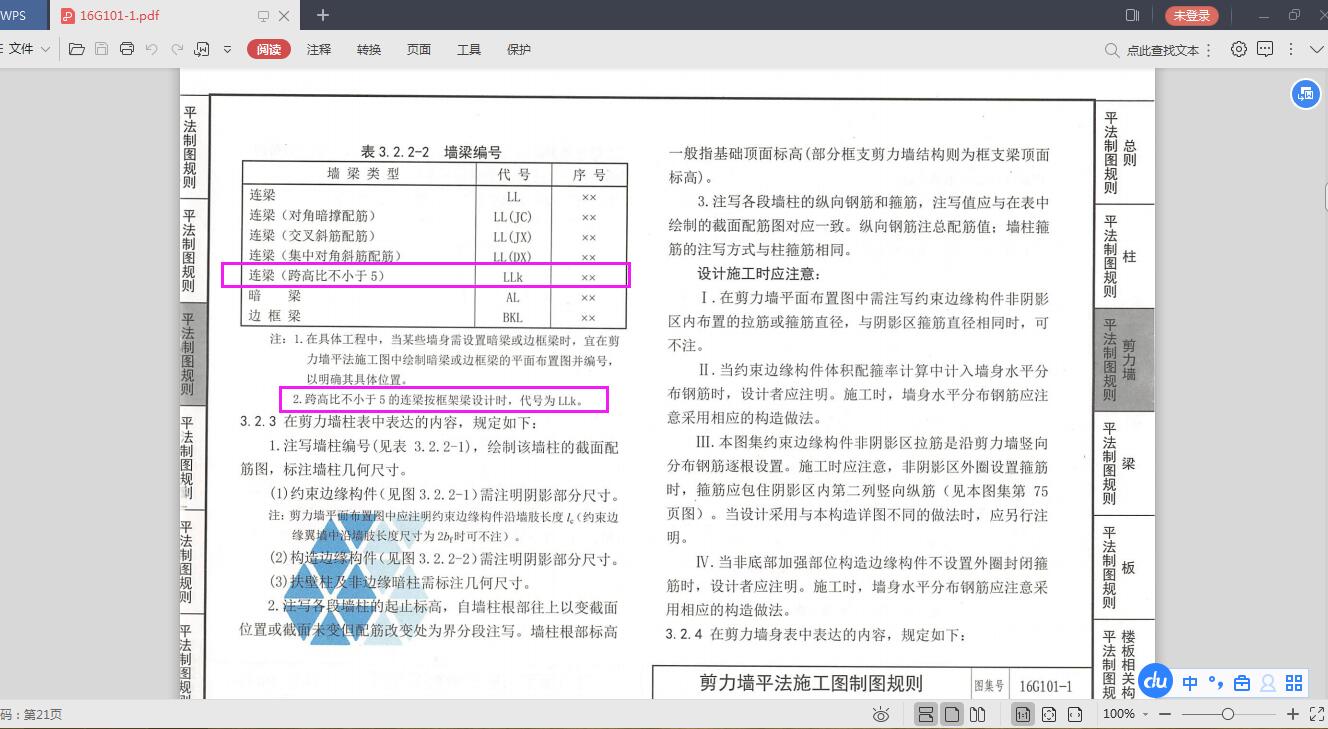1328x729 pixels.
Task: Collapse the ribbon with chevron
Action: [x=1316, y=49]
